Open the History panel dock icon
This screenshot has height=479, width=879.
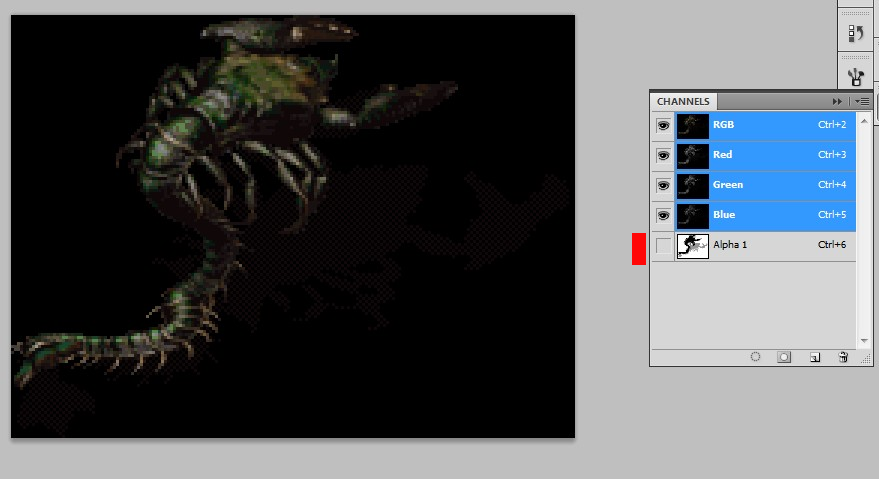[x=855, y=33]
